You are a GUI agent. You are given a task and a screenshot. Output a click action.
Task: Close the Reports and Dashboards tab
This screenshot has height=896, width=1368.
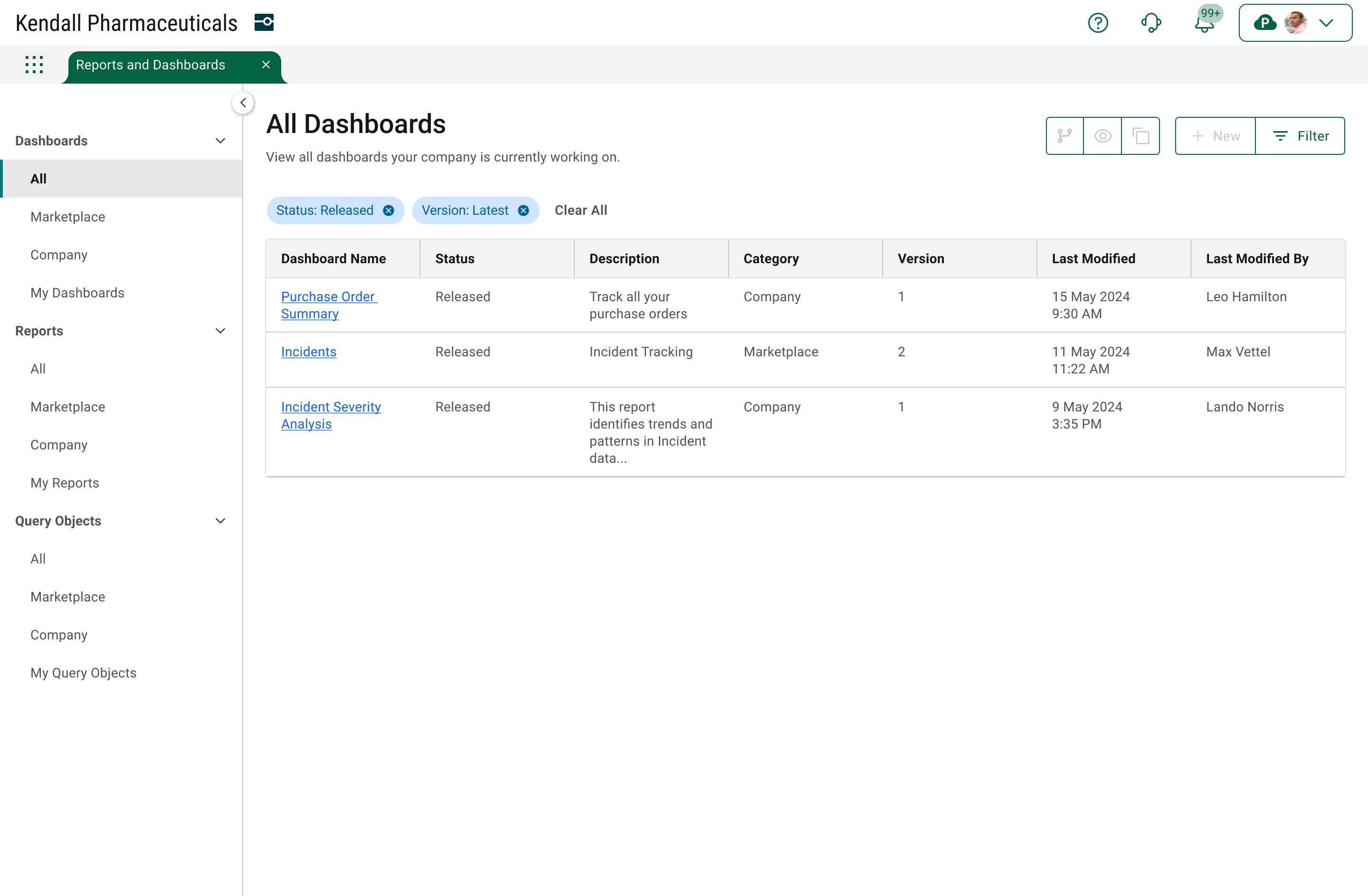click(266, 65)
